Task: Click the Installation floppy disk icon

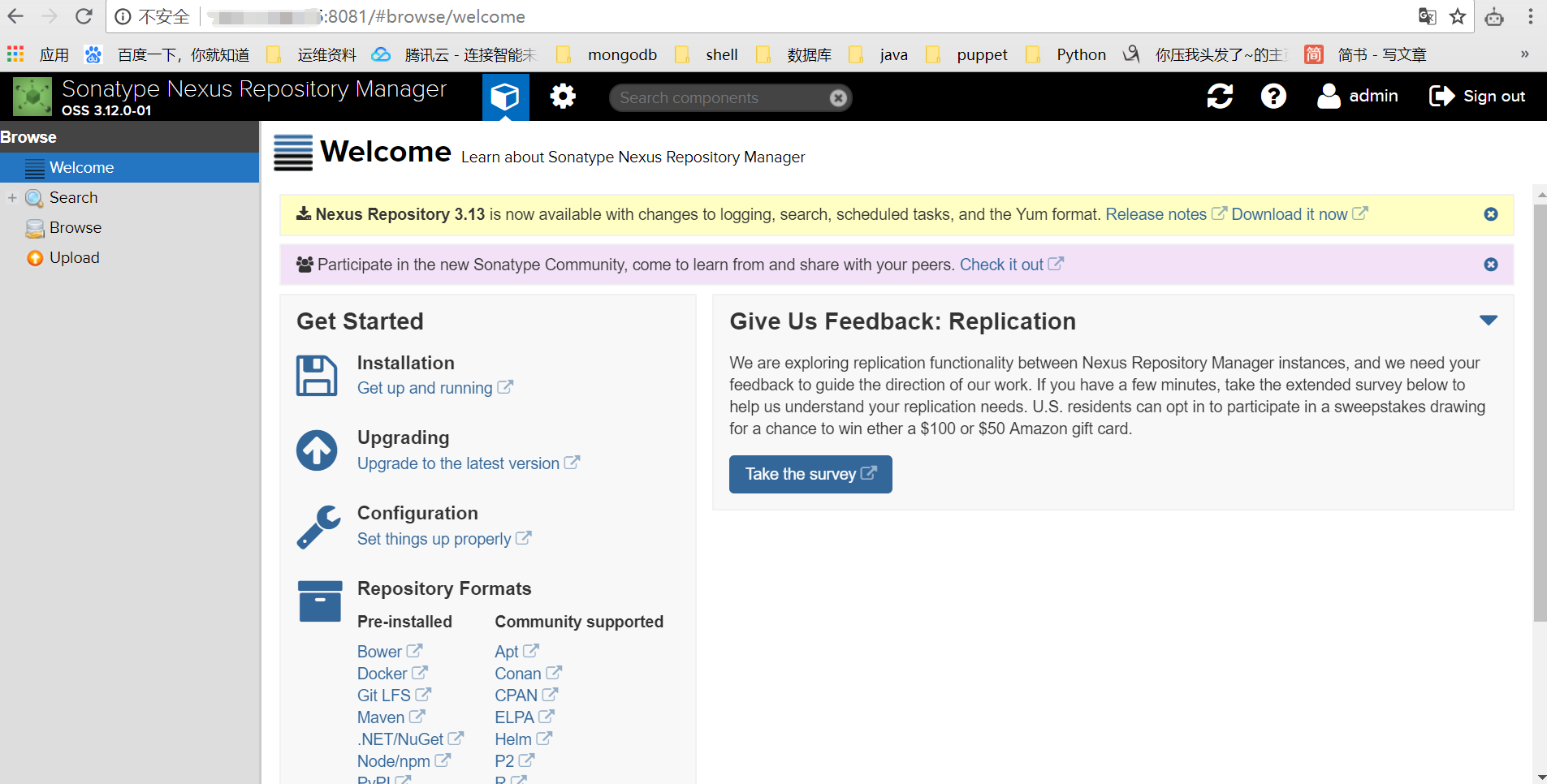Action: [317, 376]
